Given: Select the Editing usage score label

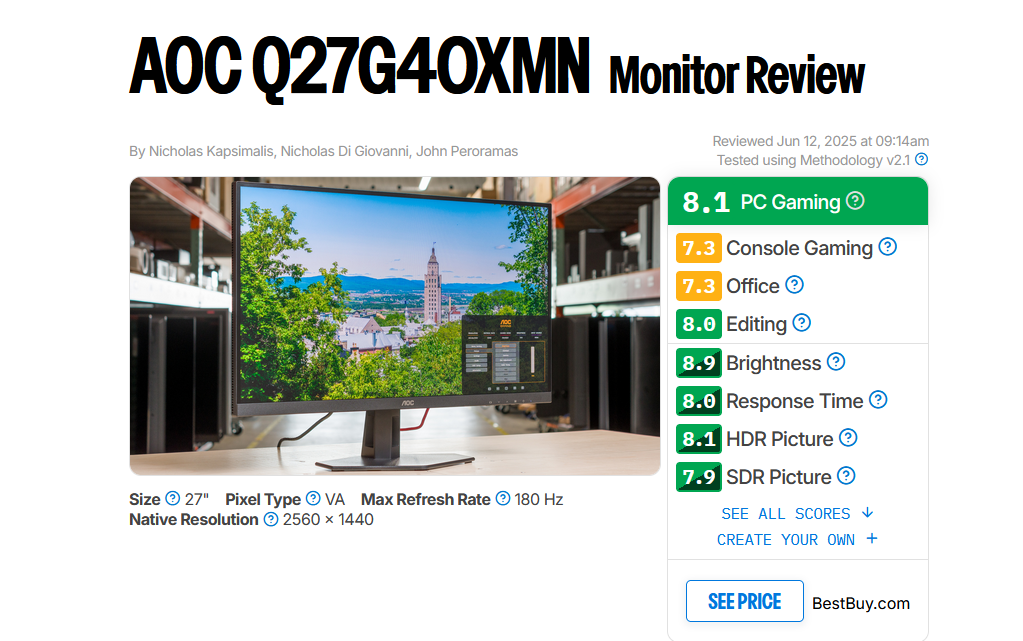Looking at the screenshot, I should click(x=756, y=324).
